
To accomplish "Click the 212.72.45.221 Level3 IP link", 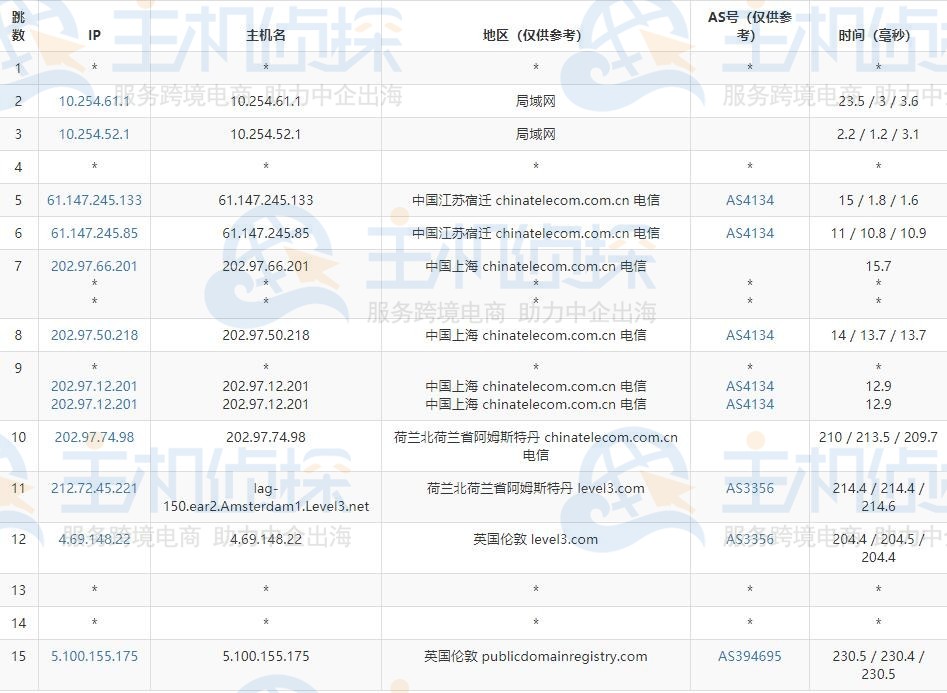I will coord(93,489).
